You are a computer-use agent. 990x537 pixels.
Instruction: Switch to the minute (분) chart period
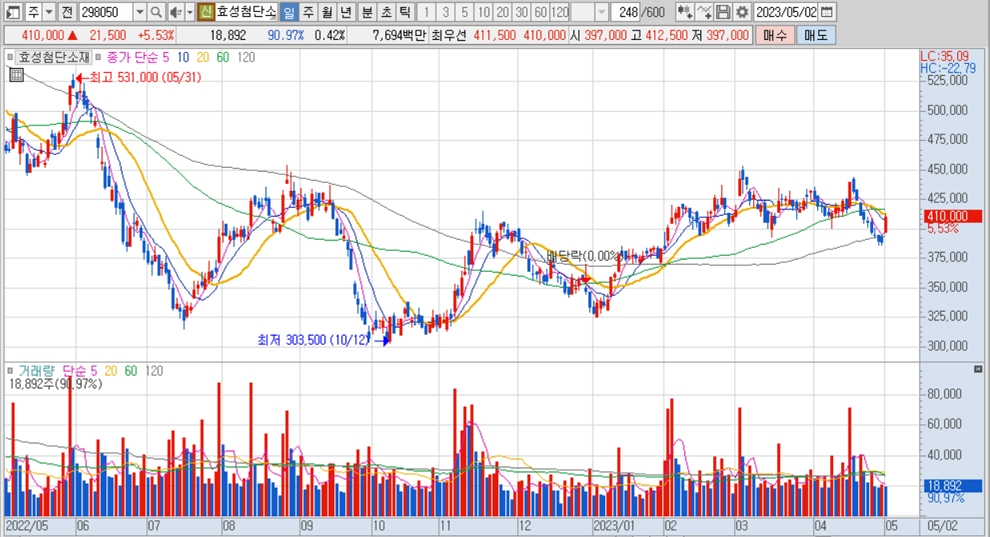pos(366,12)
